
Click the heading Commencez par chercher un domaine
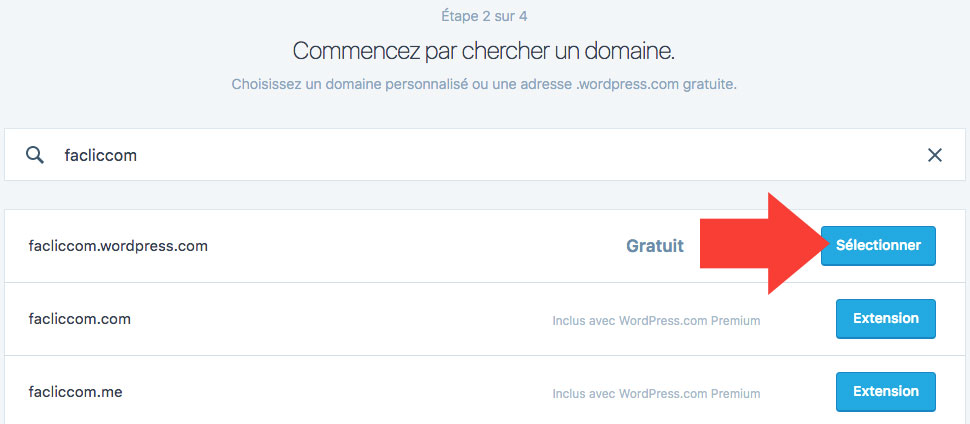point(484,51)
